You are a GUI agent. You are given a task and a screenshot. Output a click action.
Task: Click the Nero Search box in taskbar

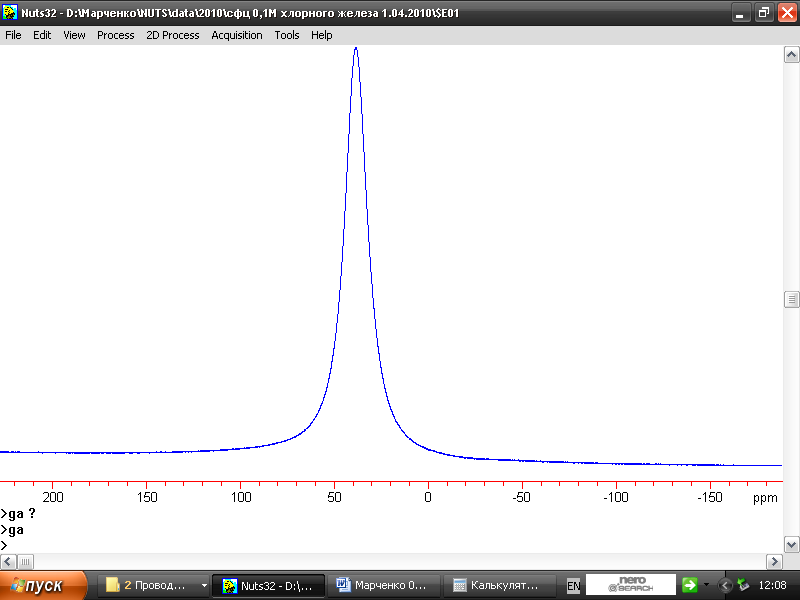pyautogui.click(x=631, y=585)
